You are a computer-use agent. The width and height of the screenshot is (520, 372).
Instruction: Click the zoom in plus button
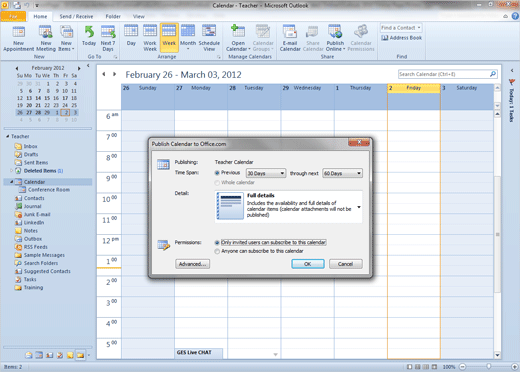point(515,367)
